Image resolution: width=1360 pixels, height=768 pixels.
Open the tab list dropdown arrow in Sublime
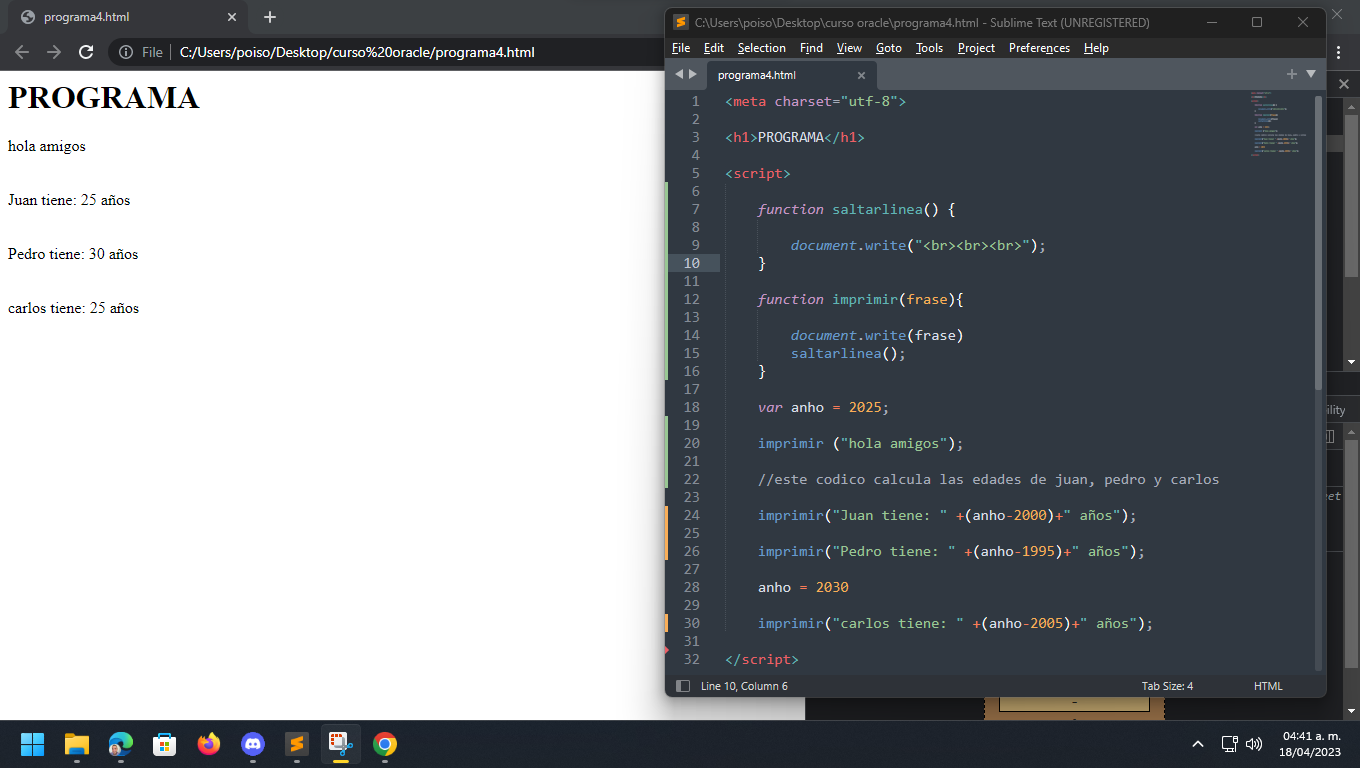pos(1311,74)
